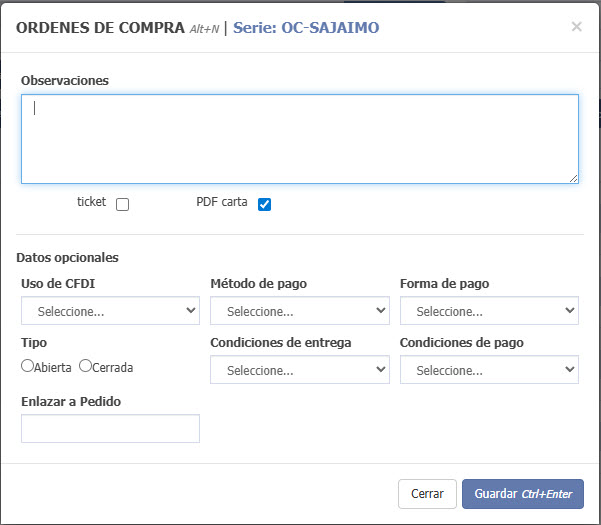
Task: Click the Enlazar a Pedido label
Action: pyautogui.click(x=71, y=402)
